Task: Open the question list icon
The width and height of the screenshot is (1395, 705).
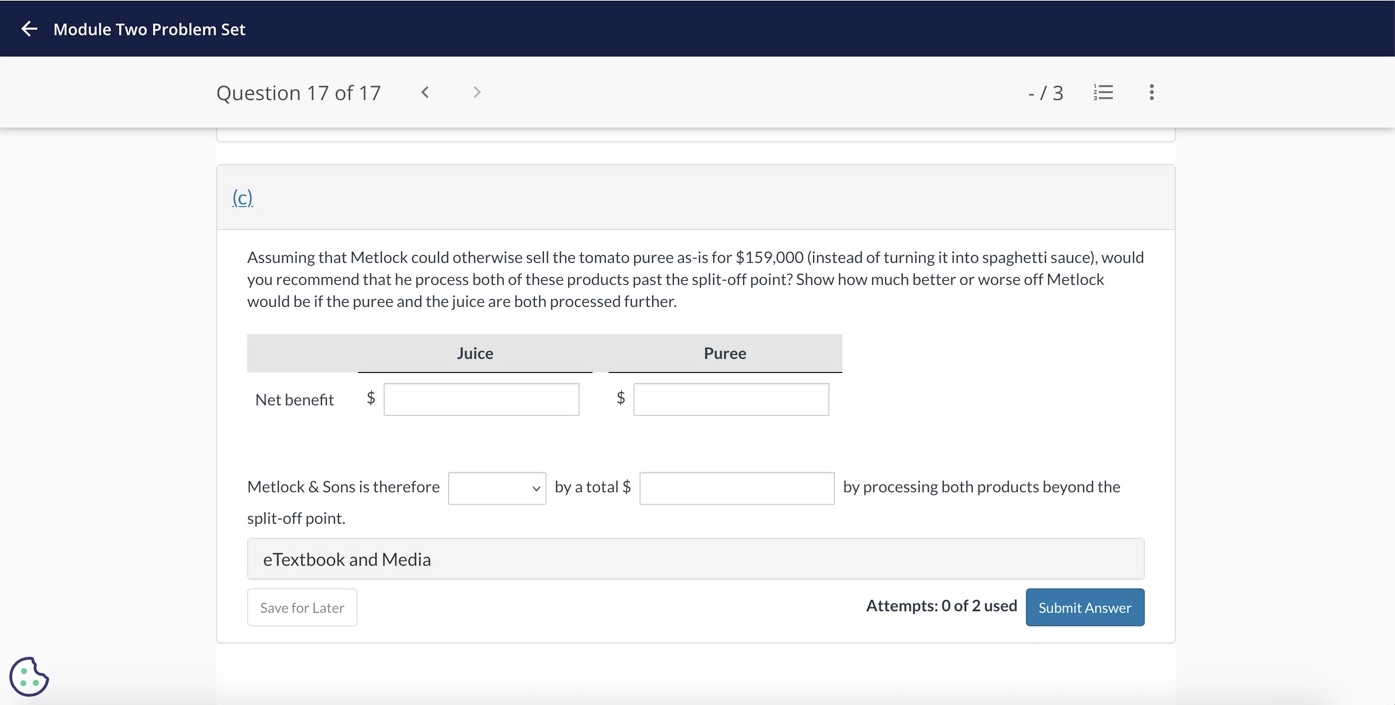Action: click(1103, 92)
